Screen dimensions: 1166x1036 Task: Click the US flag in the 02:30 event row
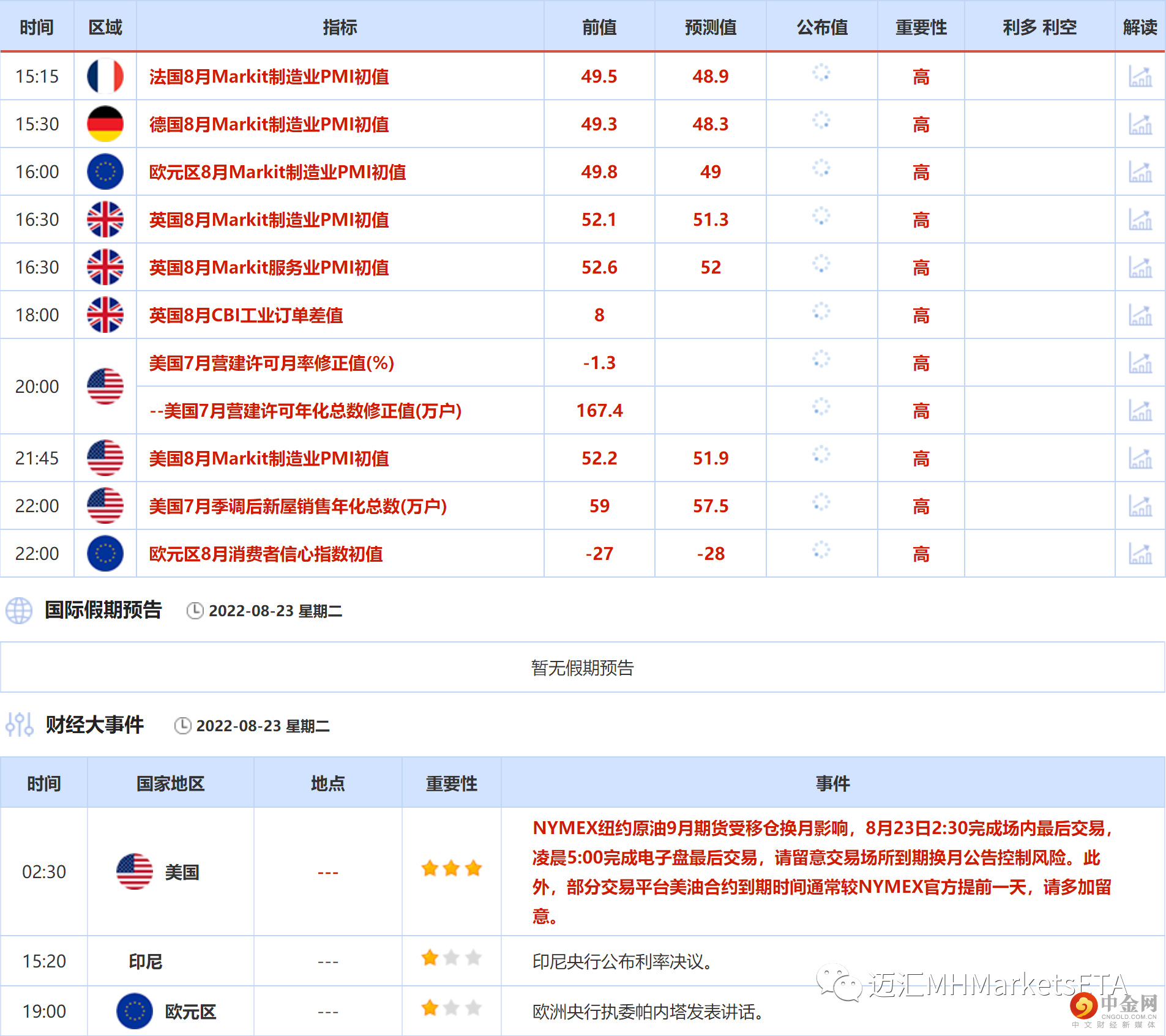(x=135, y=871)
